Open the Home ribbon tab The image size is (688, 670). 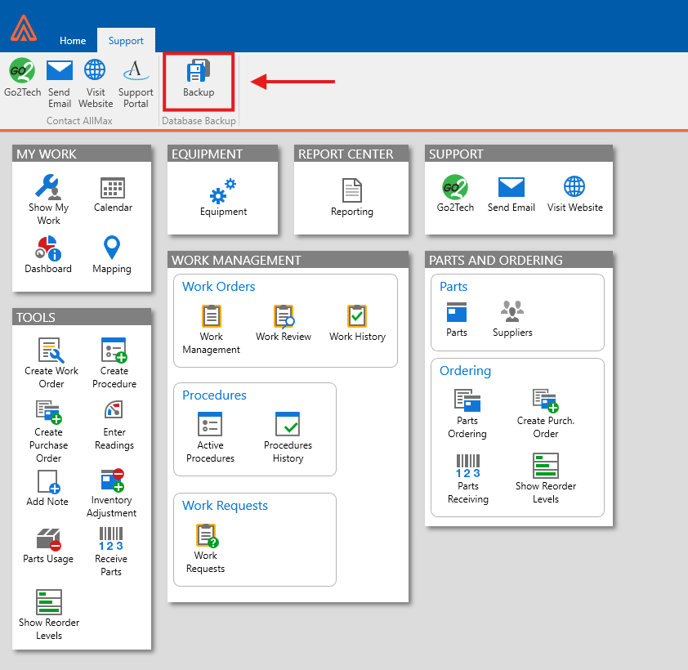coord(72,41)
